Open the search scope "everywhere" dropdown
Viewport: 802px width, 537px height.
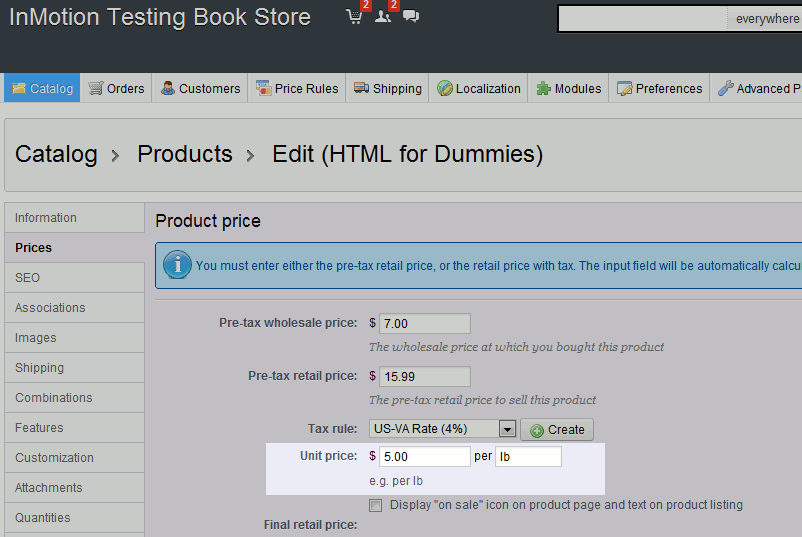click(x=766, y=19)
